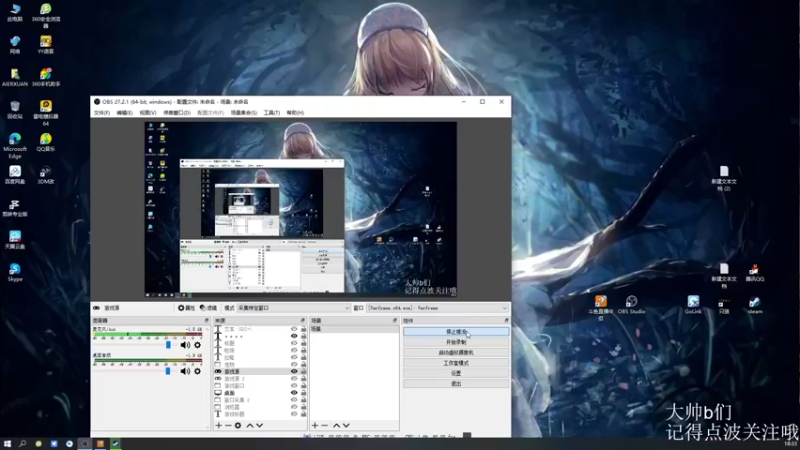Viewport: 800px width, 450px height.
Task: Open the Windows Start button
Action: tap(7, 444)
